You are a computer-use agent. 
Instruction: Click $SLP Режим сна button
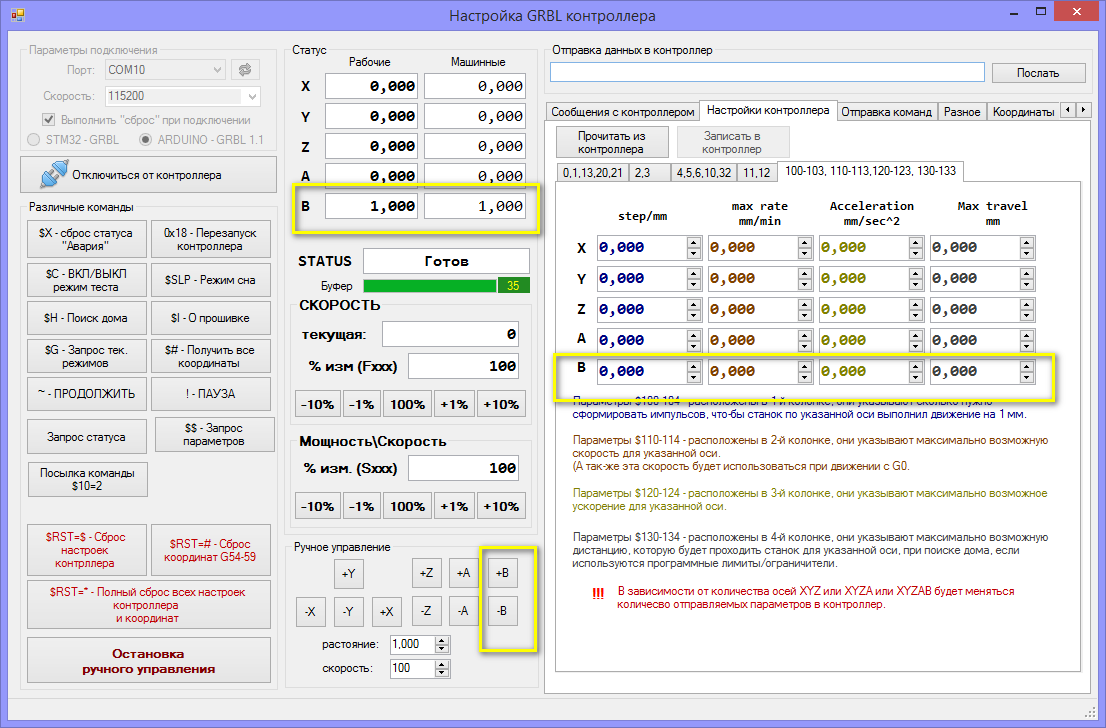pyautogui.click(x=210, y=280)
